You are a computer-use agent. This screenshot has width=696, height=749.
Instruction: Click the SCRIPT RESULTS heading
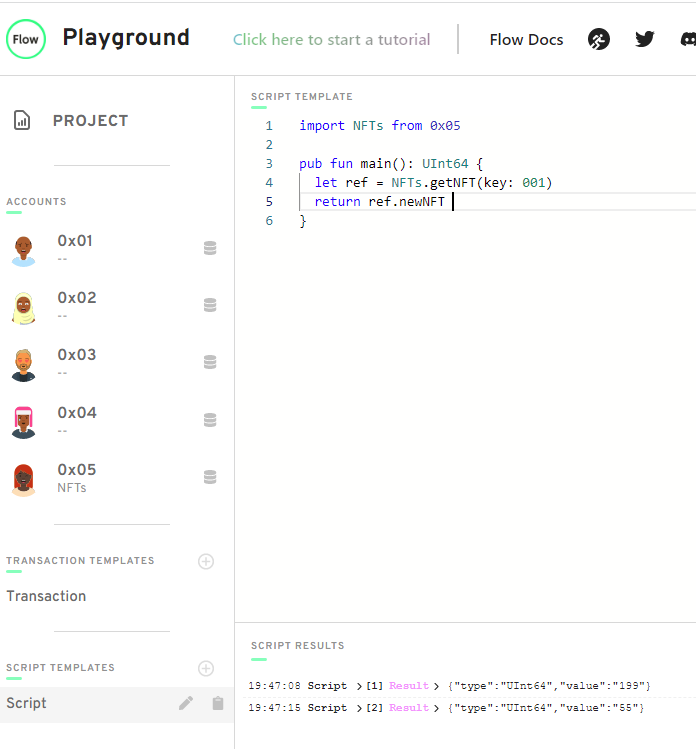coord(298,646)
